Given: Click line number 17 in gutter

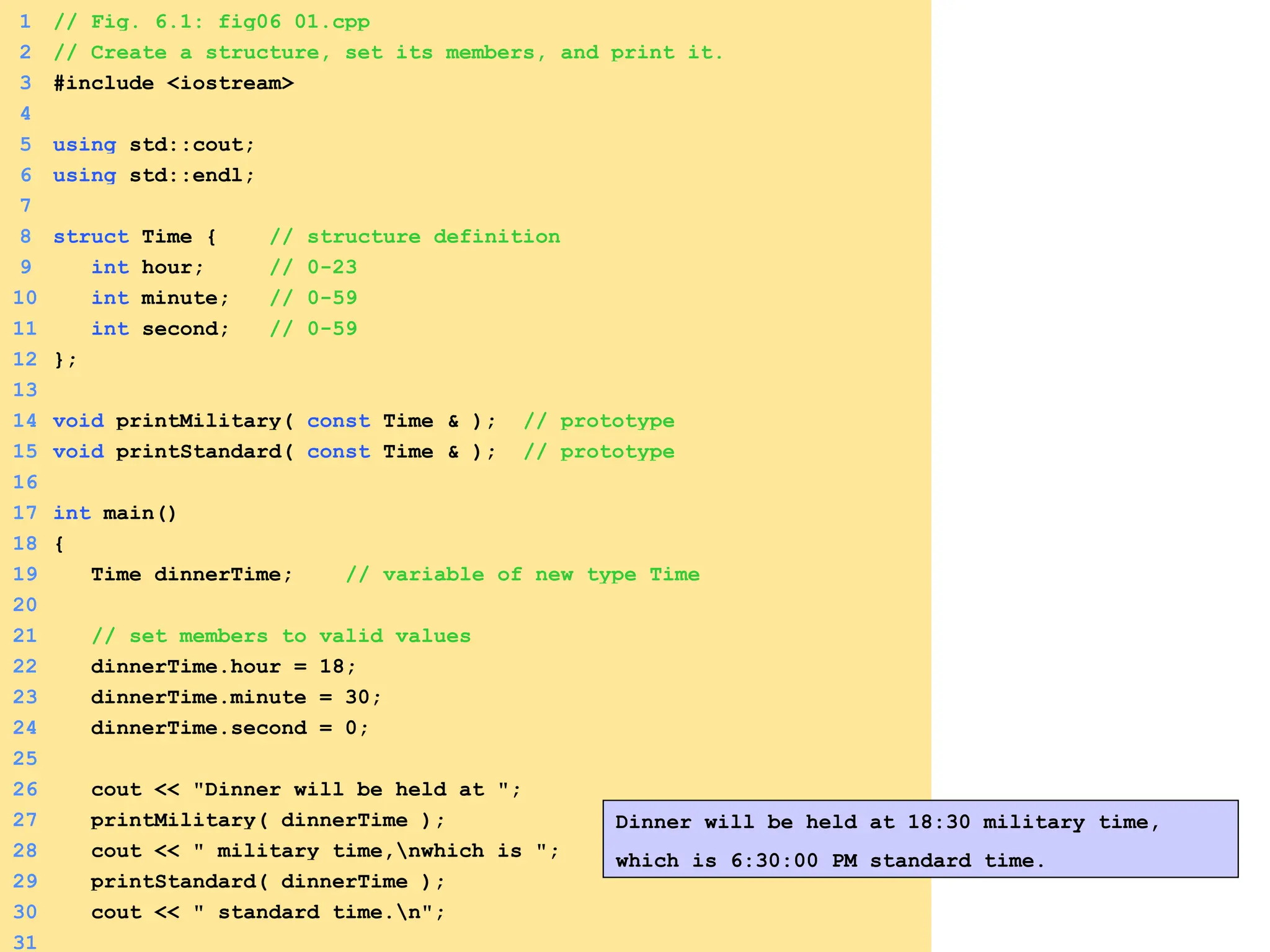Looking at the screenshot, I should point(25,513).
